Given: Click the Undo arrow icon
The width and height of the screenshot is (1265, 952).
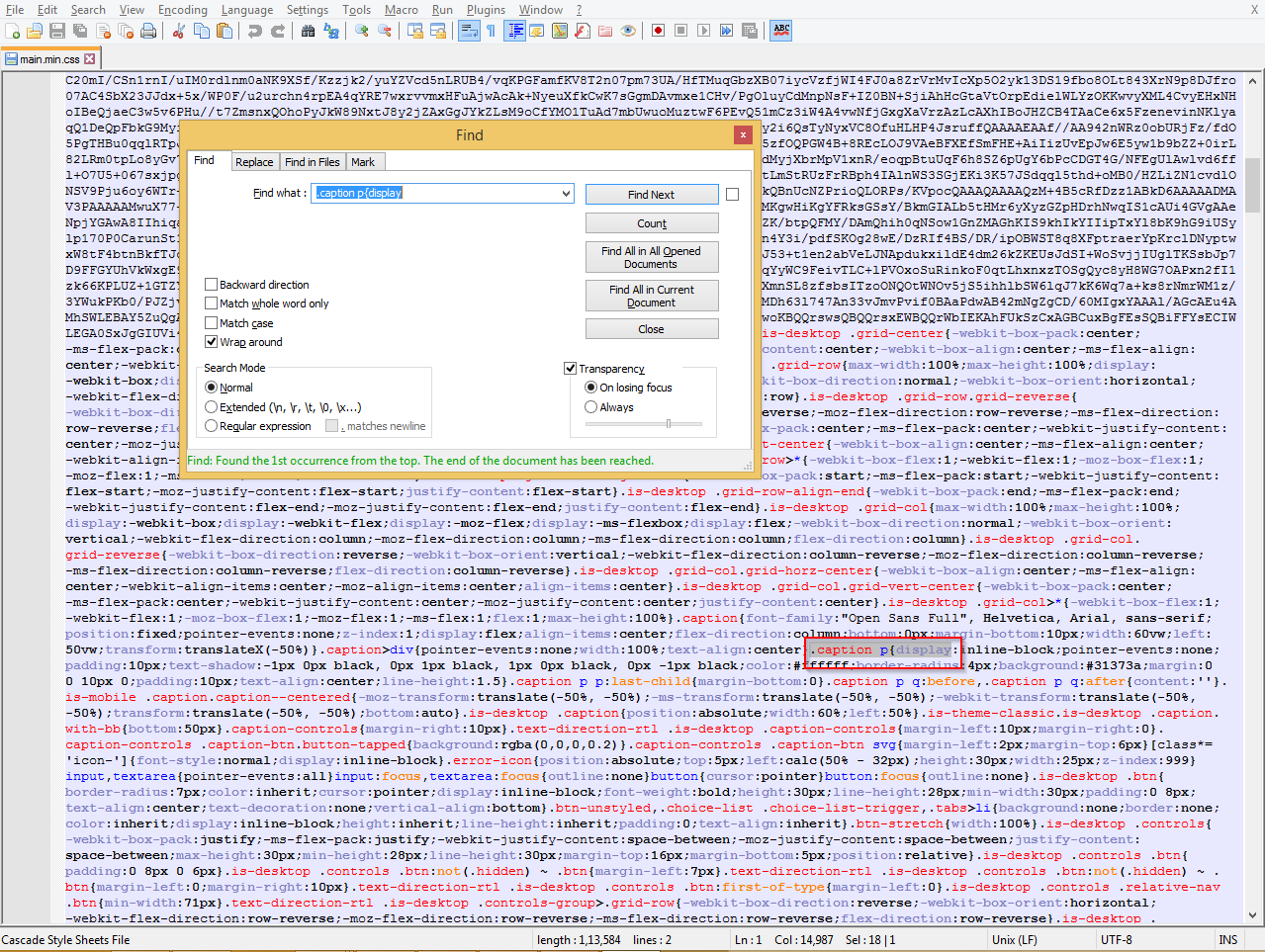Looking at the screenshot, I should (x=255, y=31).
